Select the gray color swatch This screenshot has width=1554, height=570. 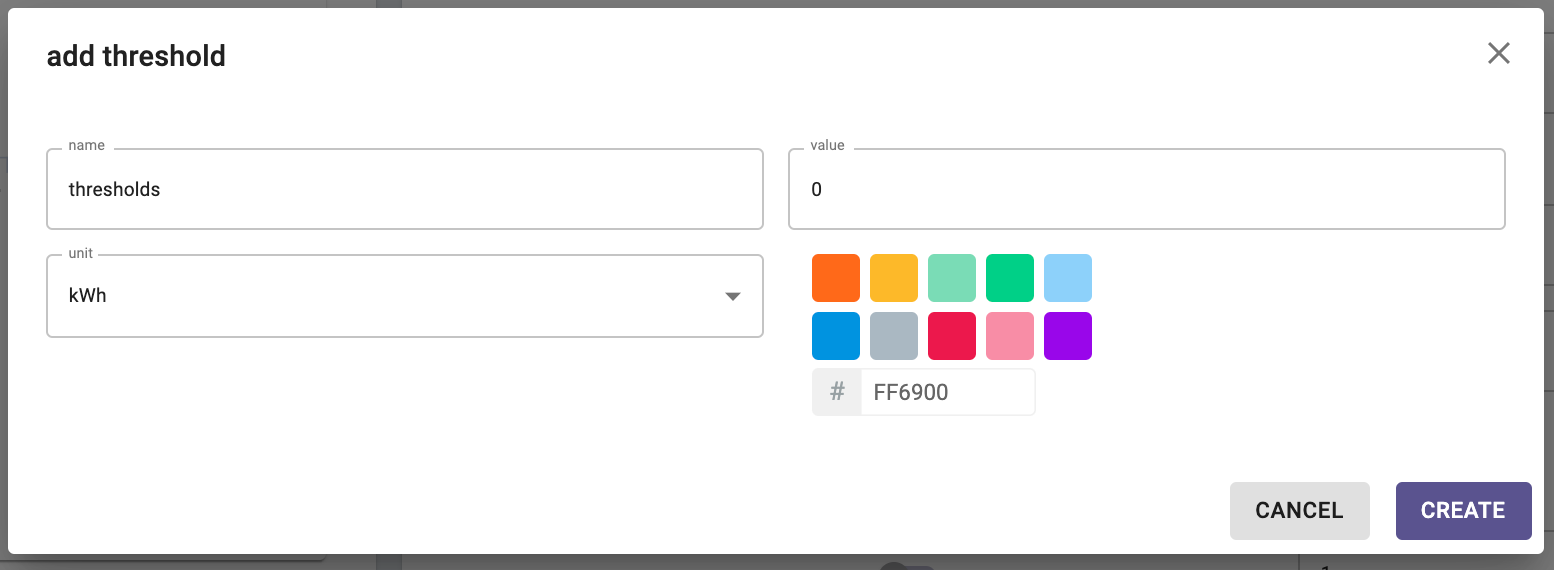894,336
